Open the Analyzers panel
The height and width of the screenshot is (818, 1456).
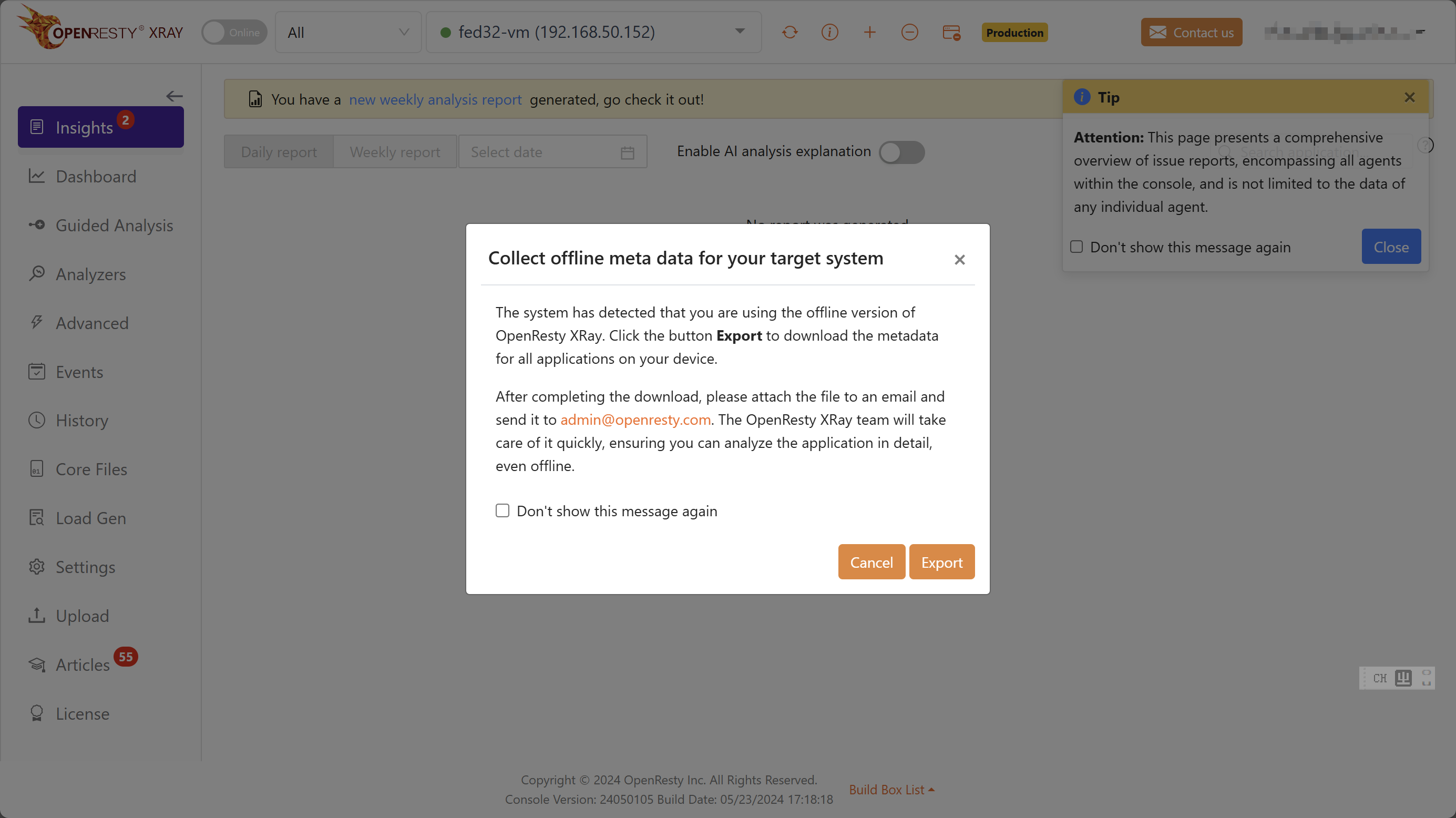coord(90,273)
